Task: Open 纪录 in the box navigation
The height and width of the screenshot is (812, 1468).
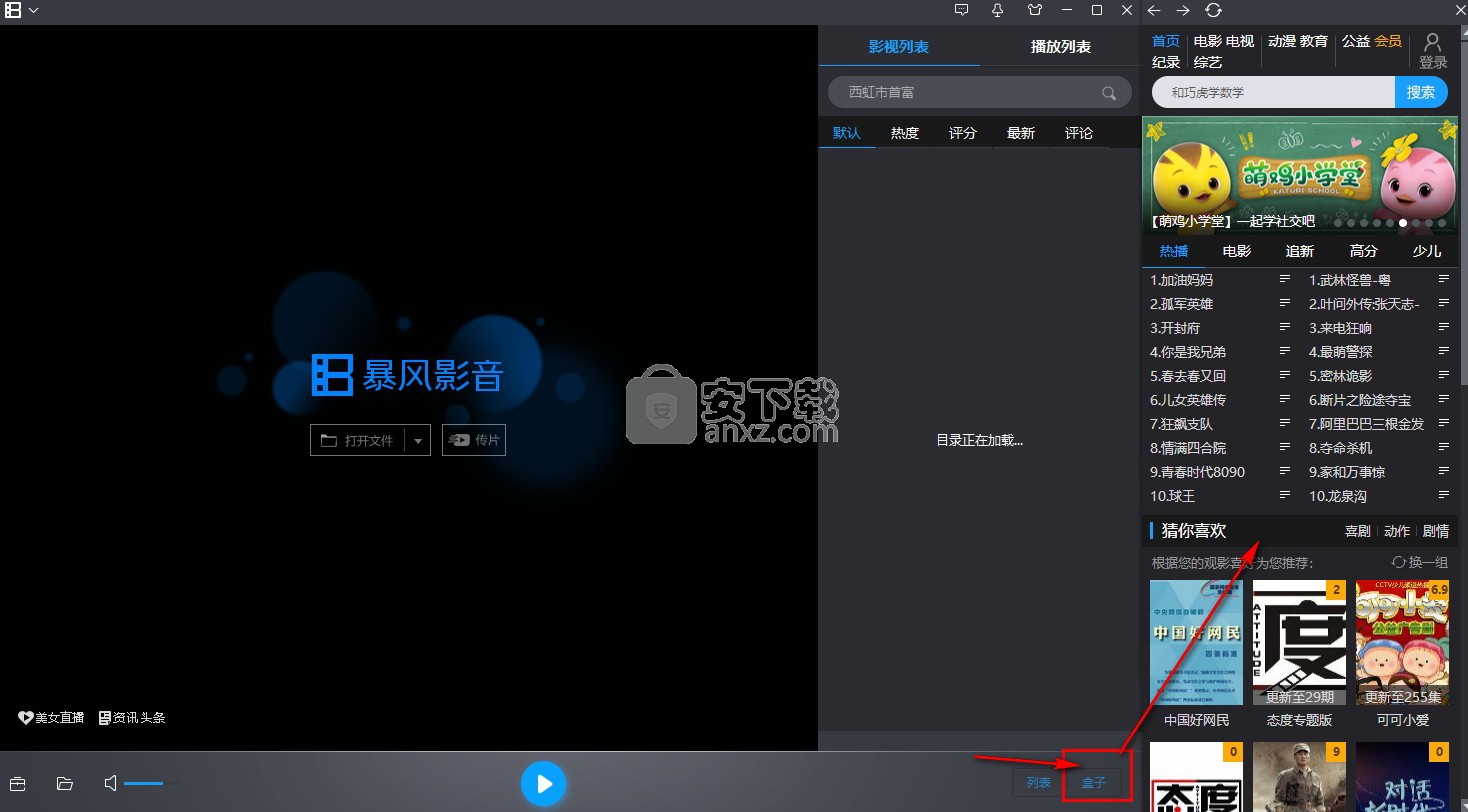Action: click(x=1166, y=62)
